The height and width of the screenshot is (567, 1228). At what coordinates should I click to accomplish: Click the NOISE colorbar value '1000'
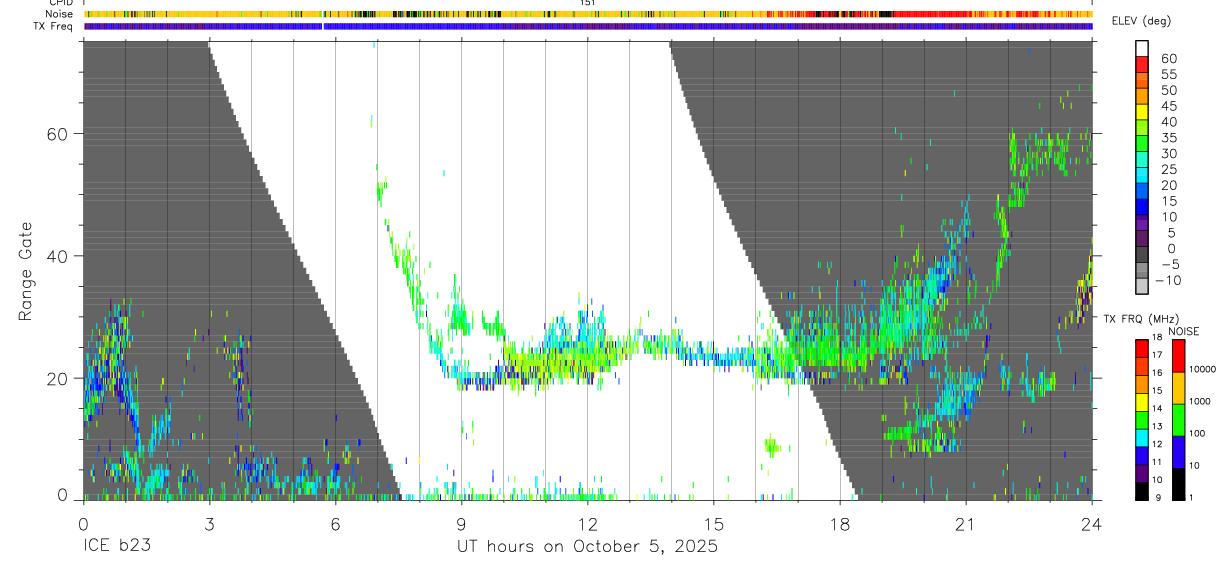point(1199,401)
